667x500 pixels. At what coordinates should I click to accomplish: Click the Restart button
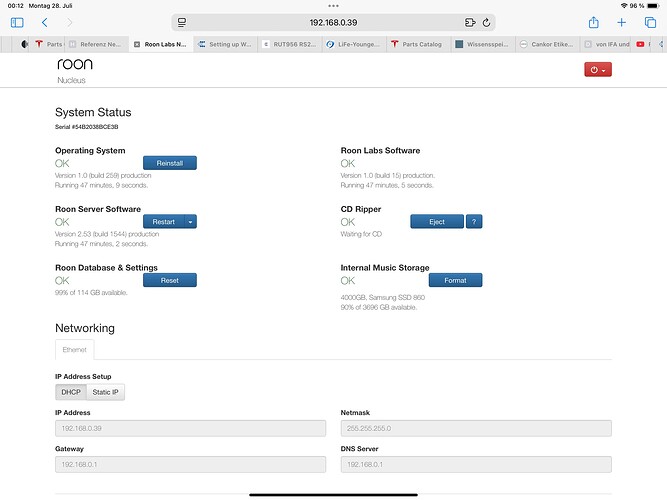(x=164, y=222)
